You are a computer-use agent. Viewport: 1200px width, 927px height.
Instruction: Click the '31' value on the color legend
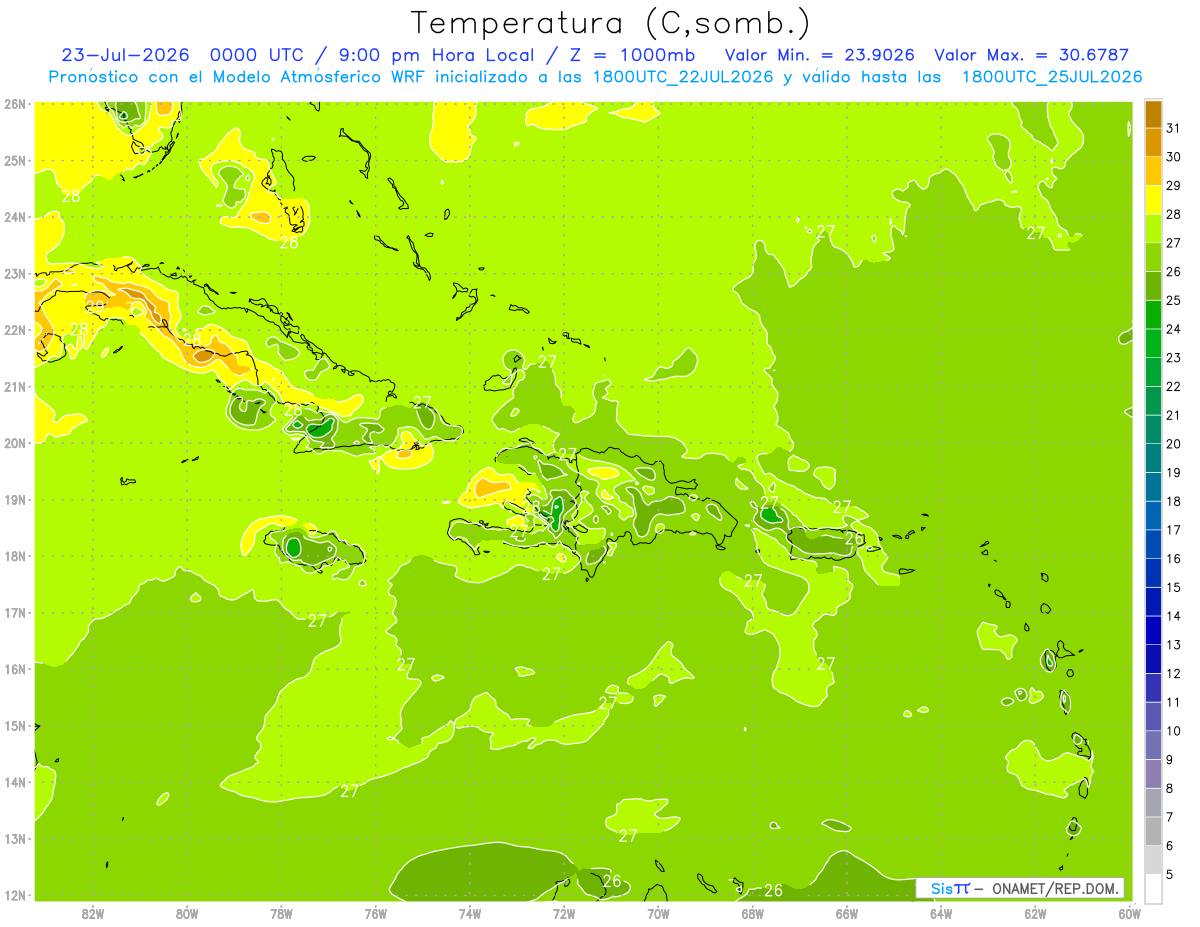pos(1173,127)
